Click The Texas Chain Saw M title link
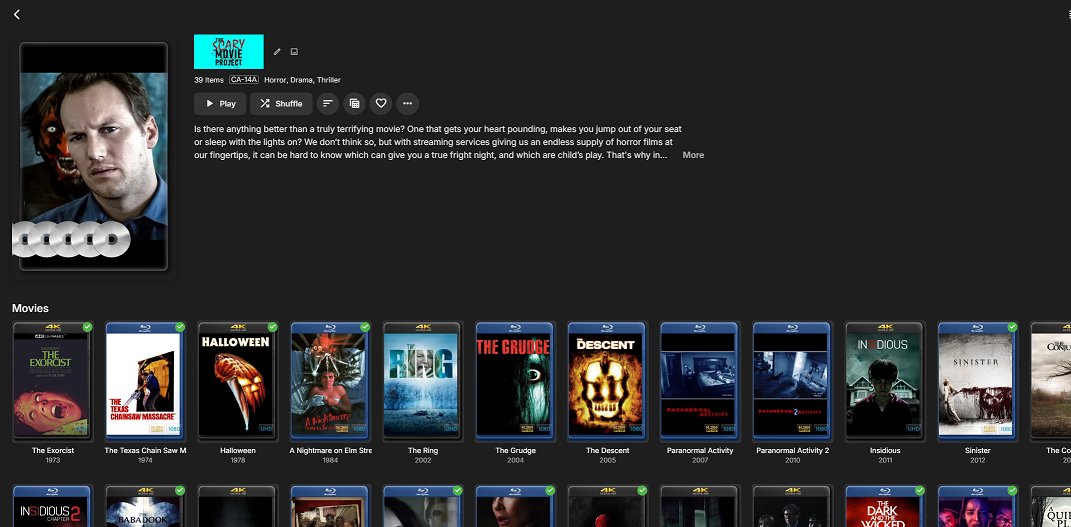Screen dimensions: 1071x527 coord(145,451)
